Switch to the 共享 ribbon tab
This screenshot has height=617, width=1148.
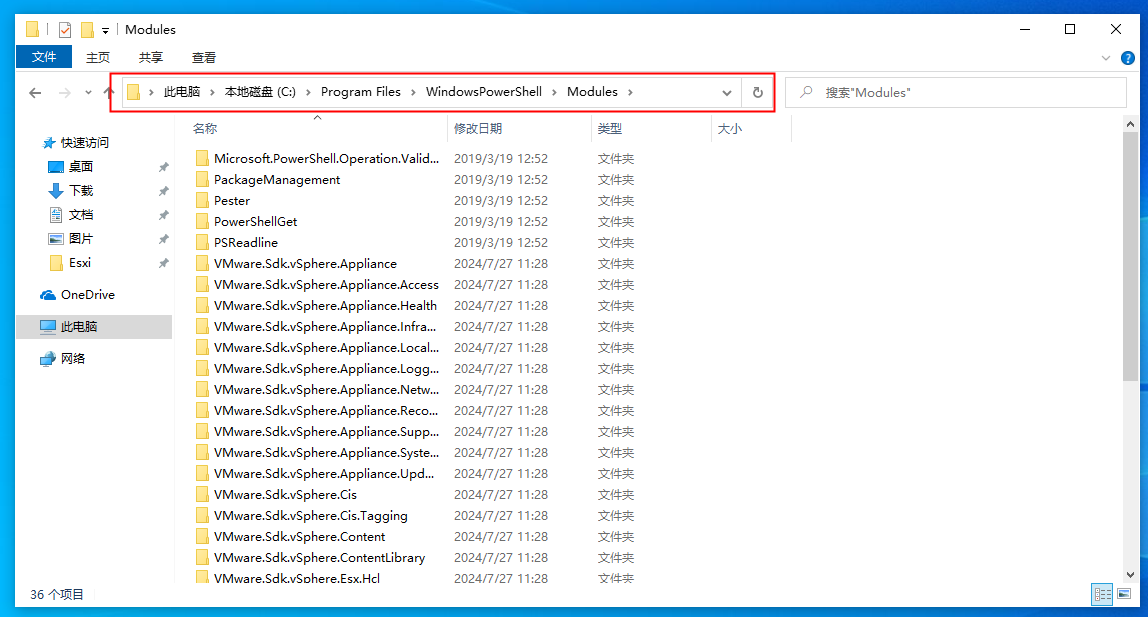click(151, 57)
